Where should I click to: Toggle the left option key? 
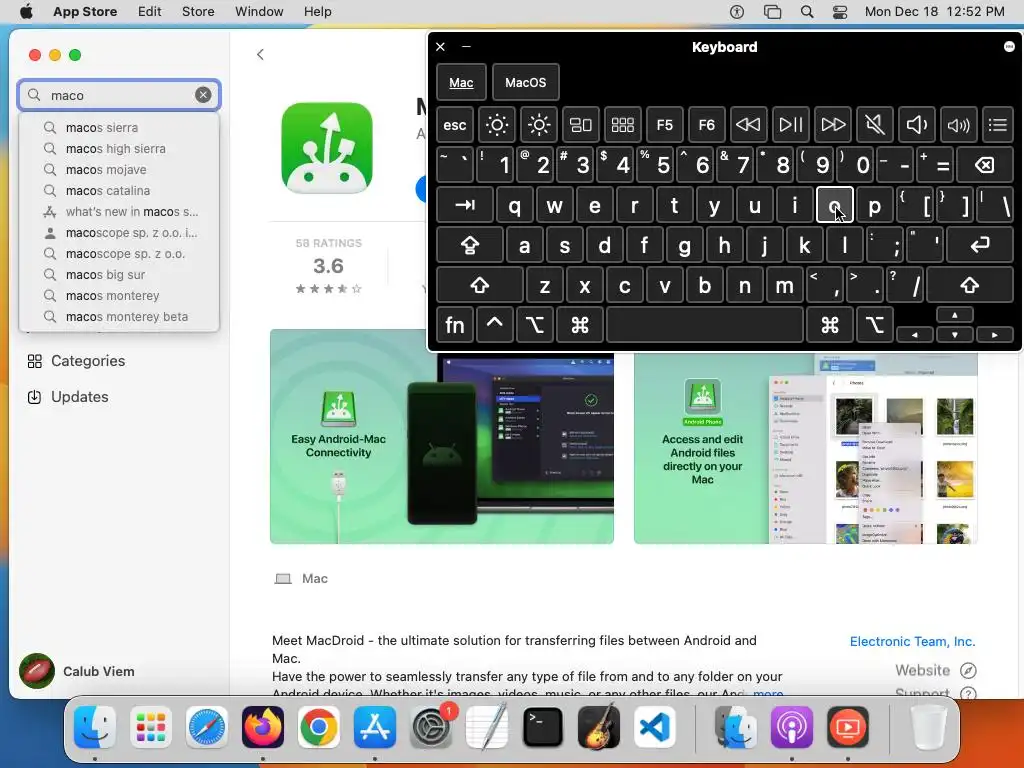(535, 325)
